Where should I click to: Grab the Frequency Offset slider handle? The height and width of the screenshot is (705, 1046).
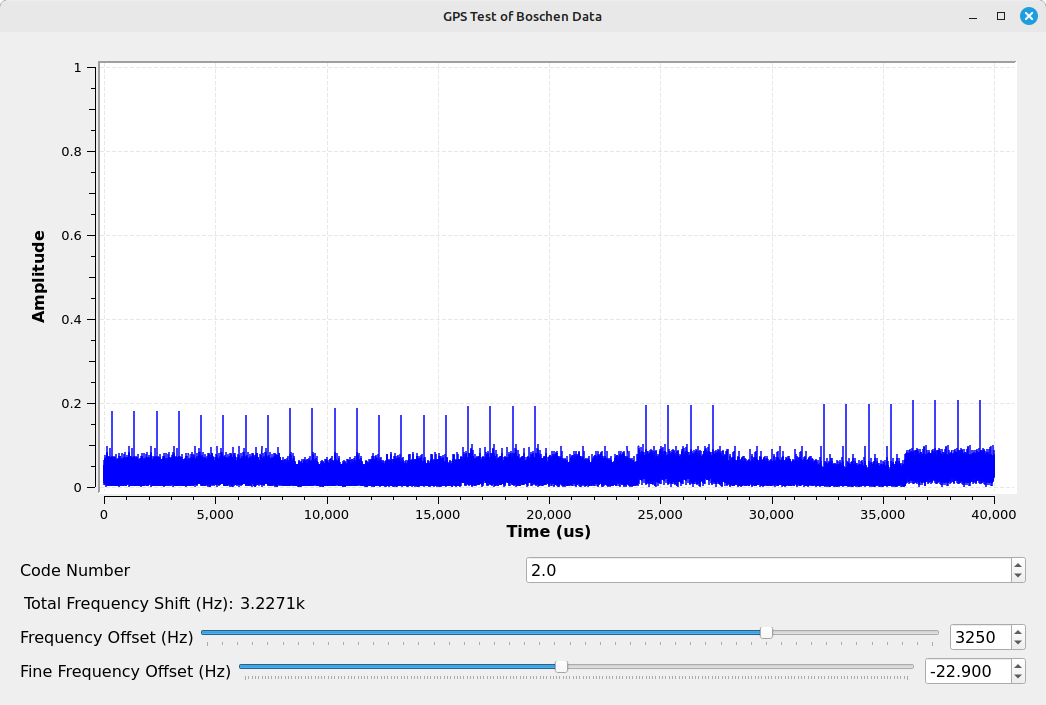(x=766, y=632)
